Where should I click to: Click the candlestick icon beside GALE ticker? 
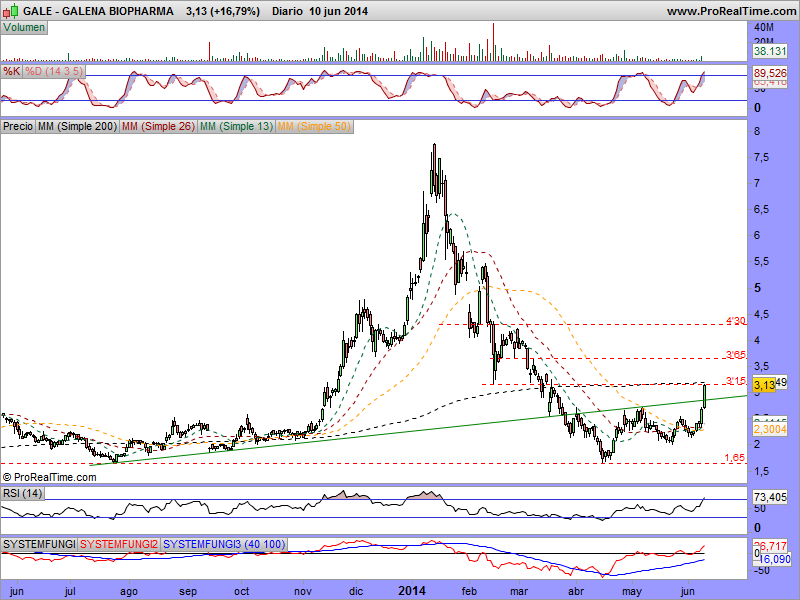(11, 10)
